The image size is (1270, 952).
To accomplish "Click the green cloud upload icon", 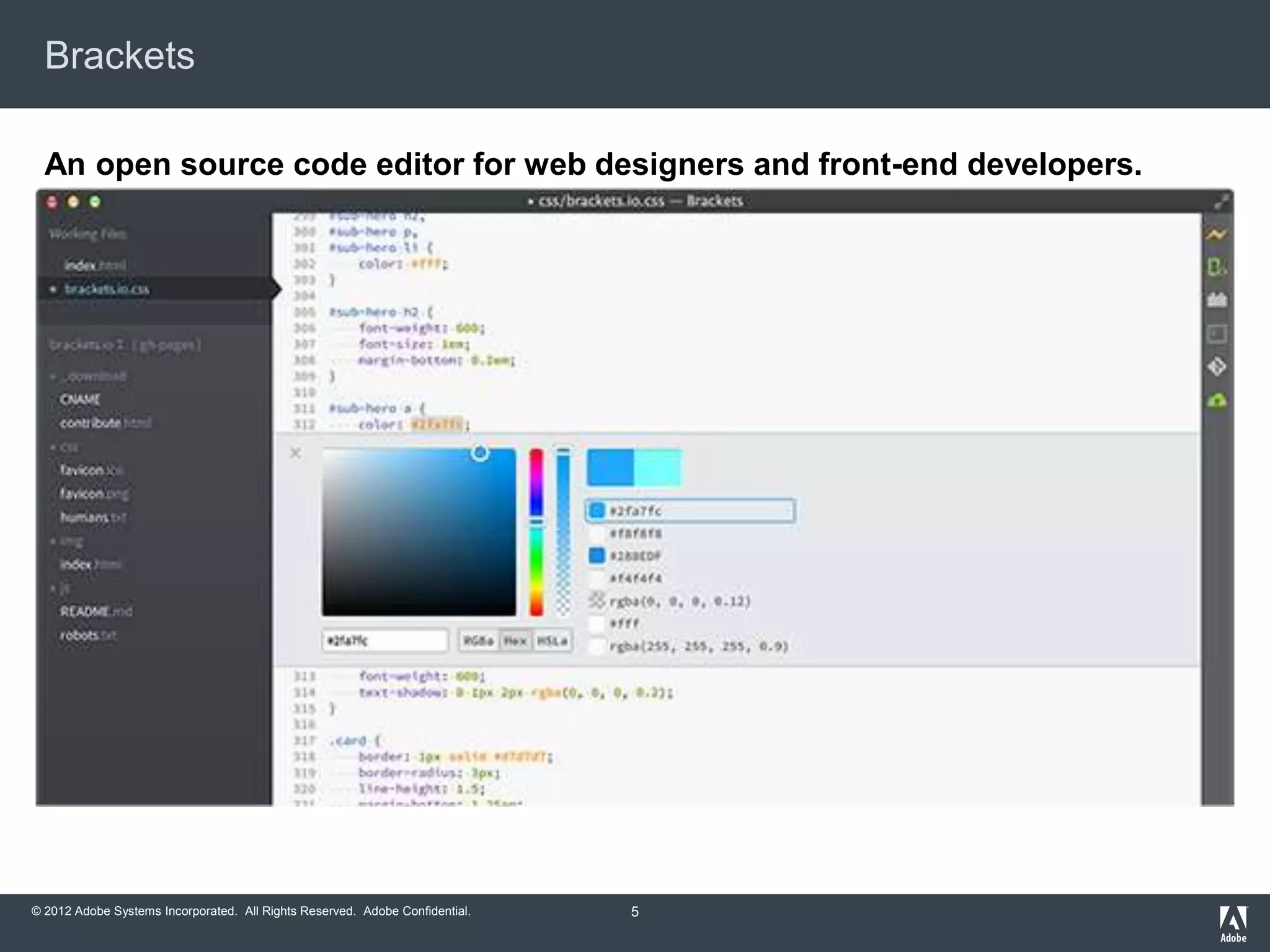I will coord(1217,401).
